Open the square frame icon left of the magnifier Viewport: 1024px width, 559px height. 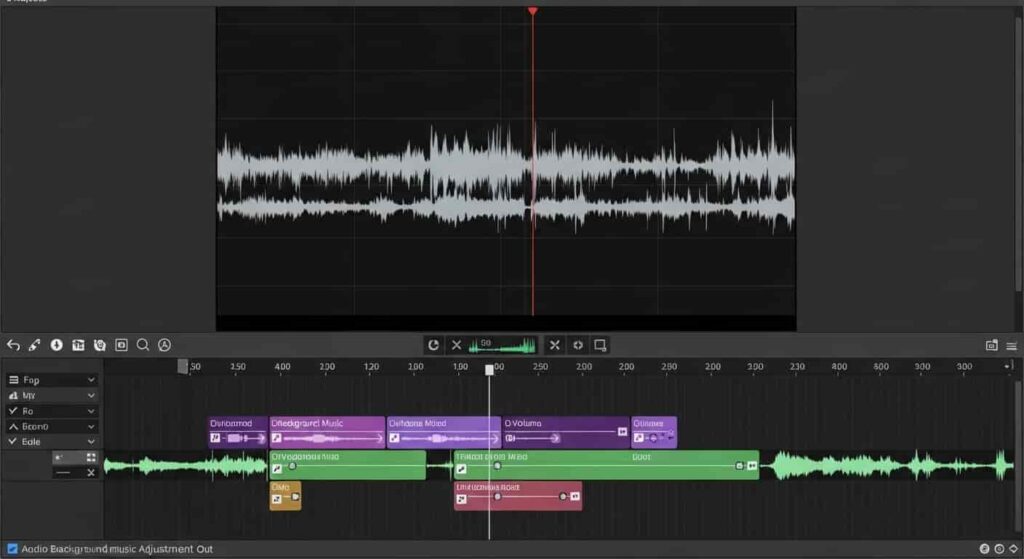[x=121, y=345]
